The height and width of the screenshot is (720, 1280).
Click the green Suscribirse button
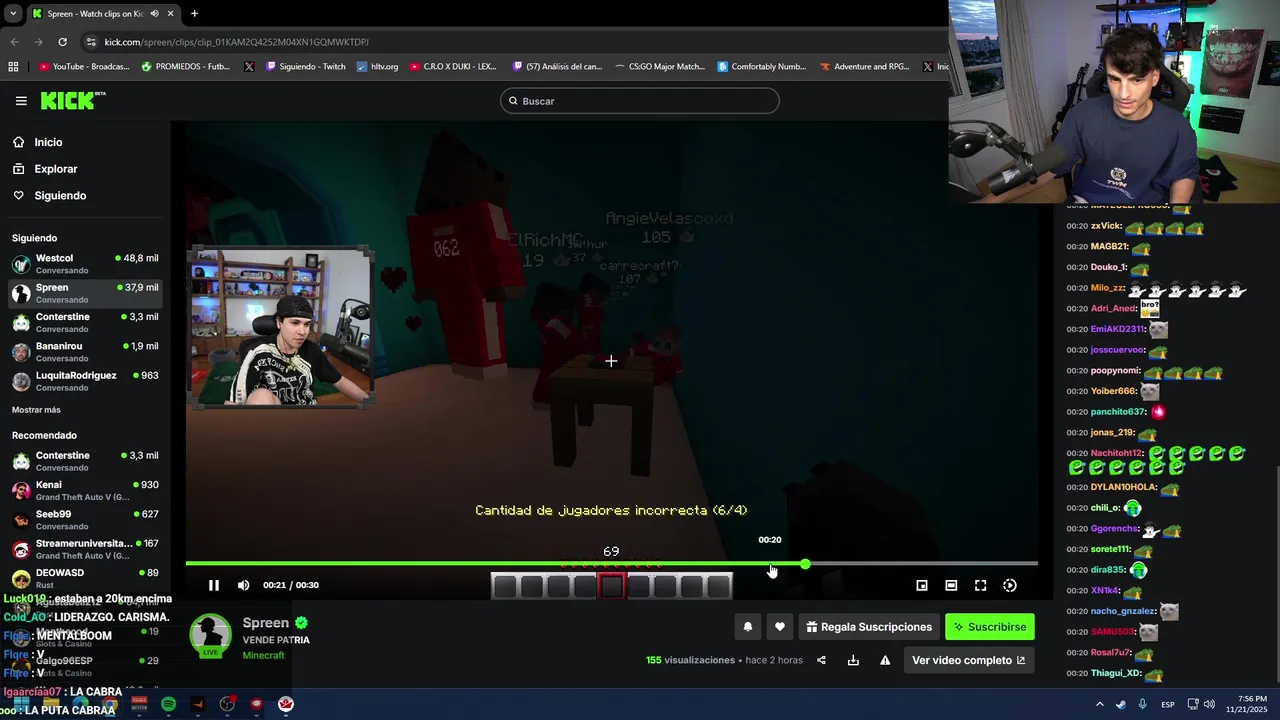(990, 627)
